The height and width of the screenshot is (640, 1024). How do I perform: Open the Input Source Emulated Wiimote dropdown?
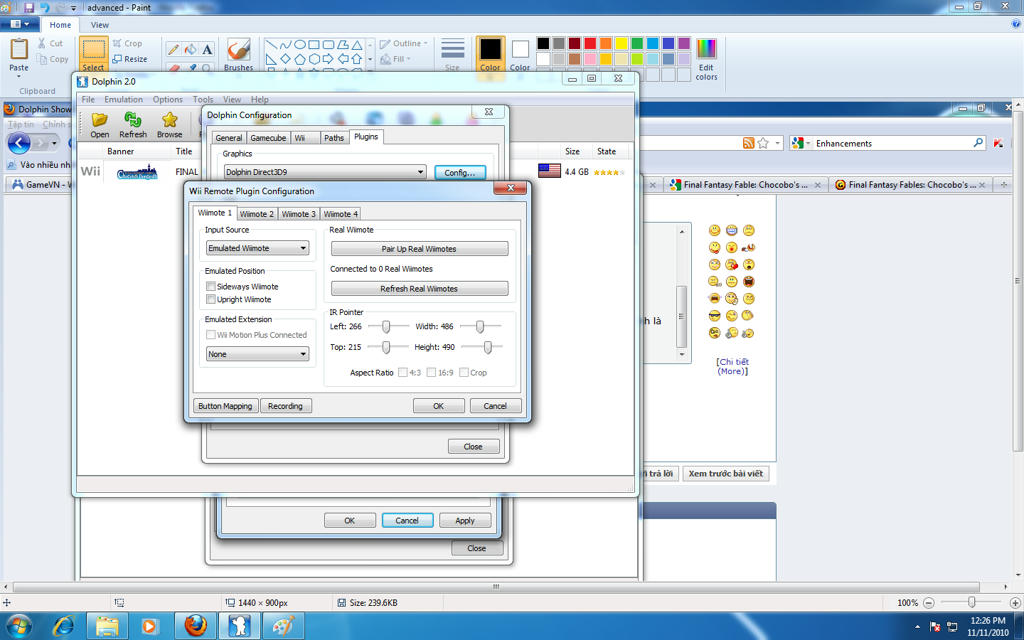258,248
